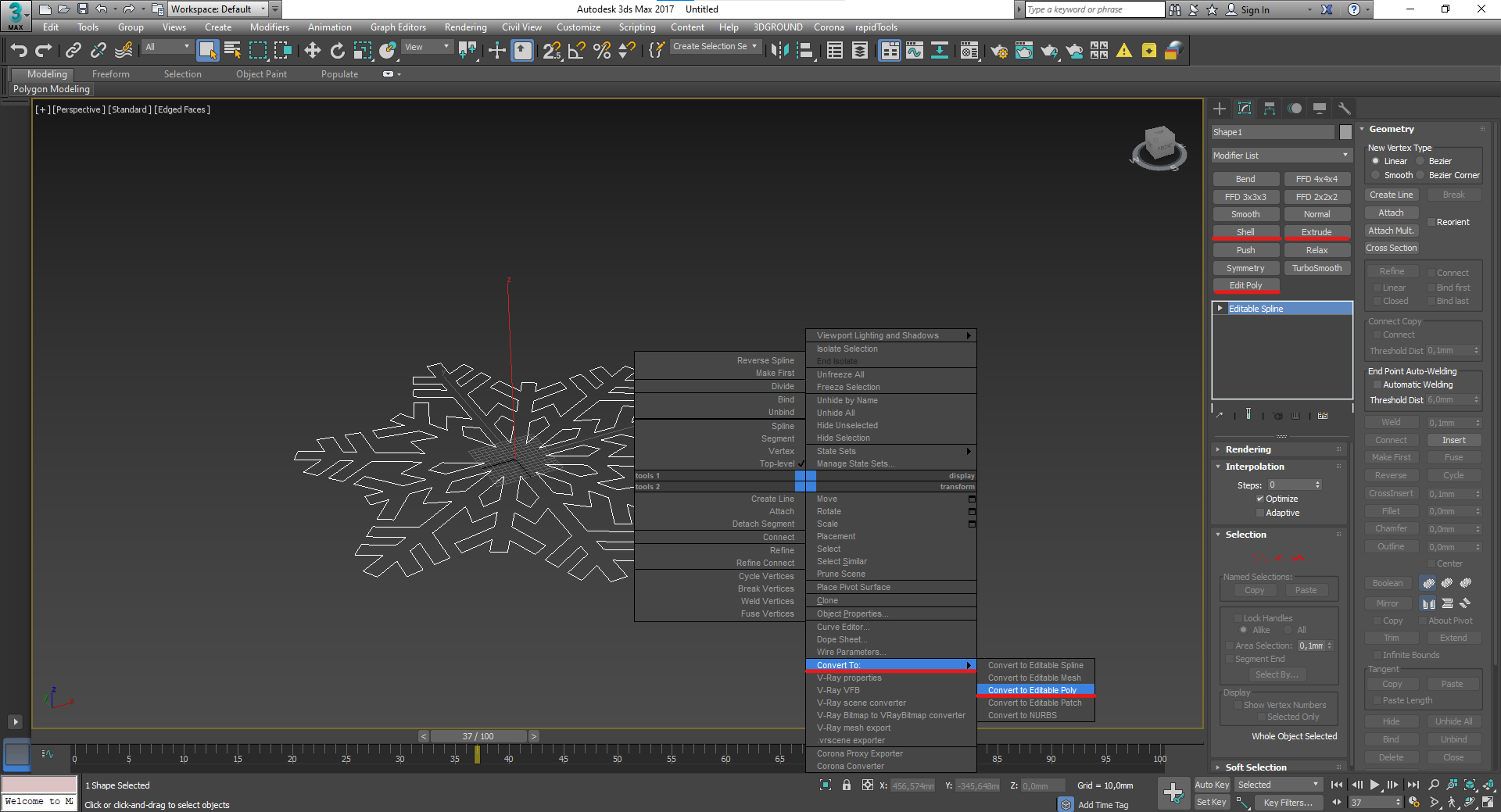Click the Undo arrow in main toolbar
Screen dimensions: 1501x812
click(19, 51)
